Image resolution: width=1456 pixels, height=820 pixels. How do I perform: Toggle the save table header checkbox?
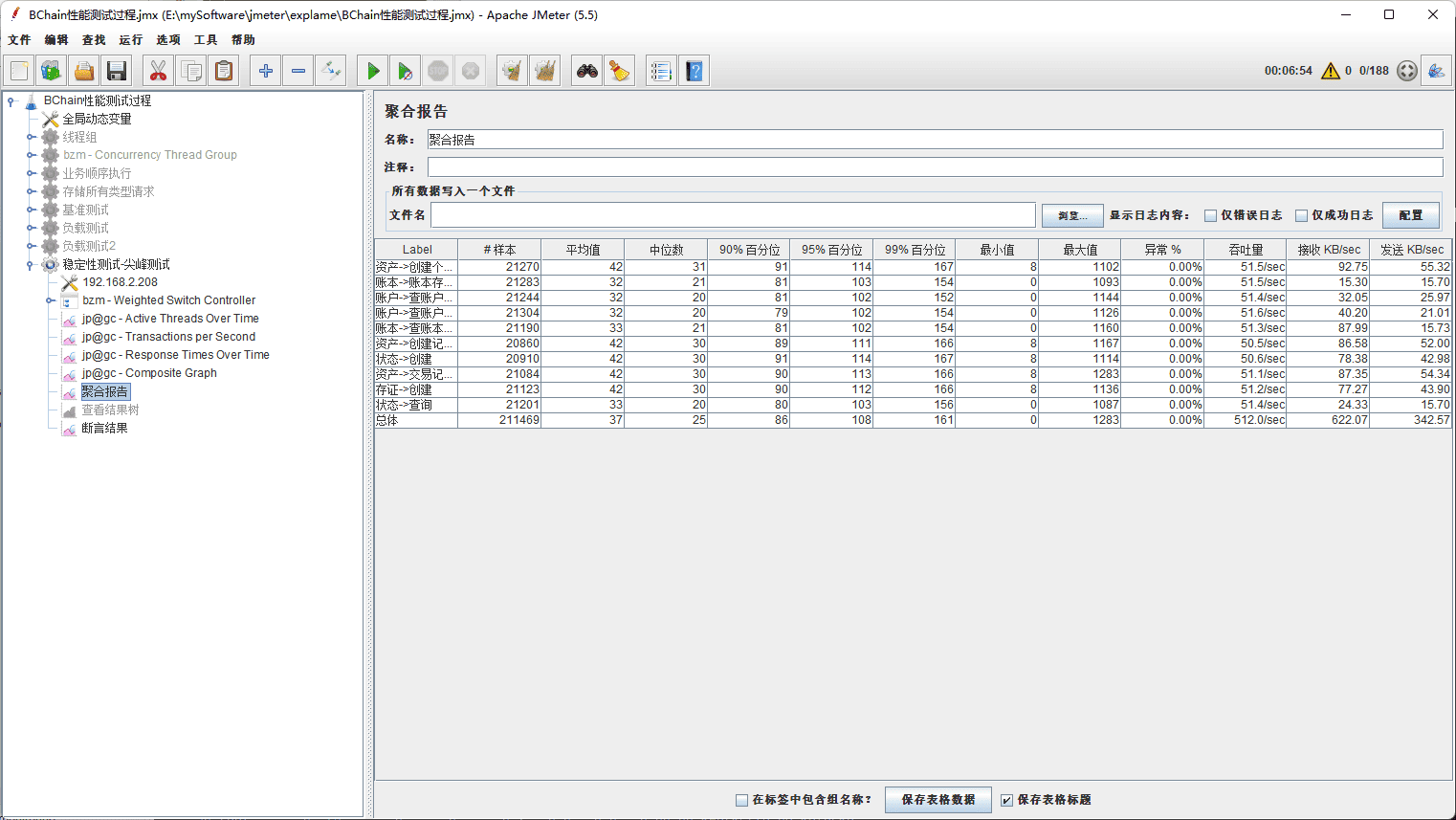1006,800
